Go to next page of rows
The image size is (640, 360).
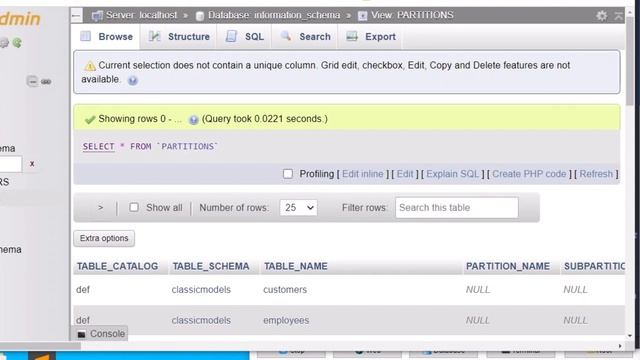point(100,208)
